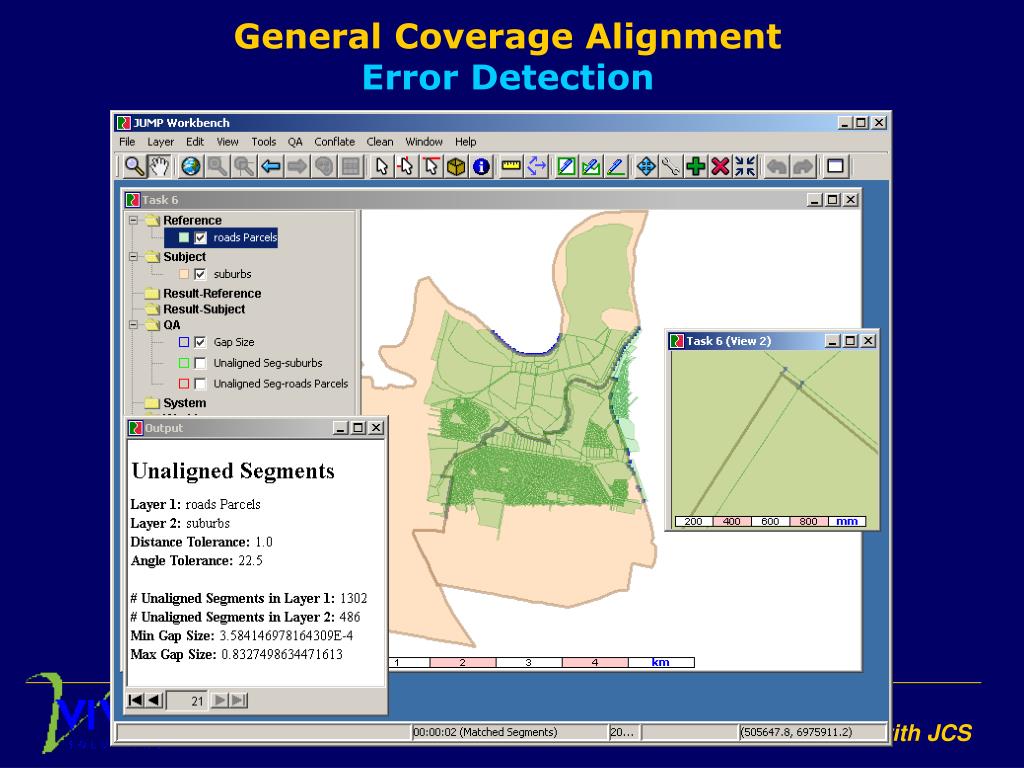The image size is (1024, 768).
Task: Click the red X delete icon
Action: pyautogui.click(x=720, y=167)
